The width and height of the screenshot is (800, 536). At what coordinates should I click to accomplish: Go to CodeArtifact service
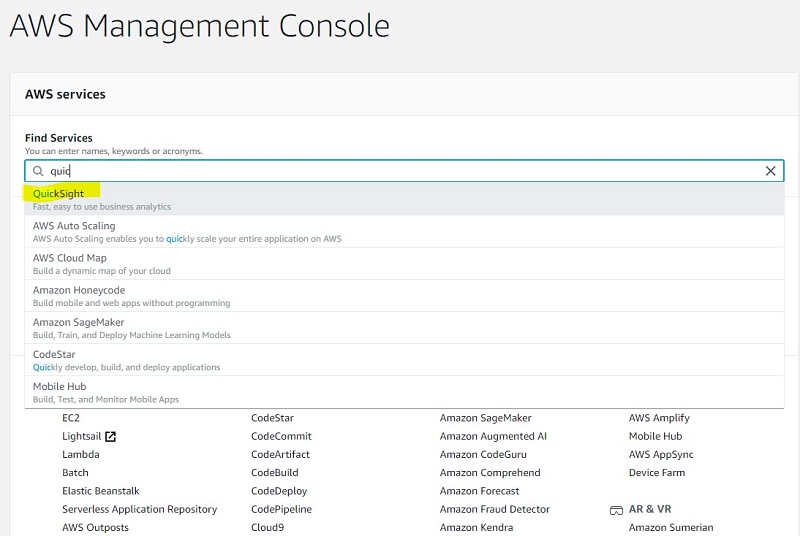pyautogui.click(x=280, y=454)
